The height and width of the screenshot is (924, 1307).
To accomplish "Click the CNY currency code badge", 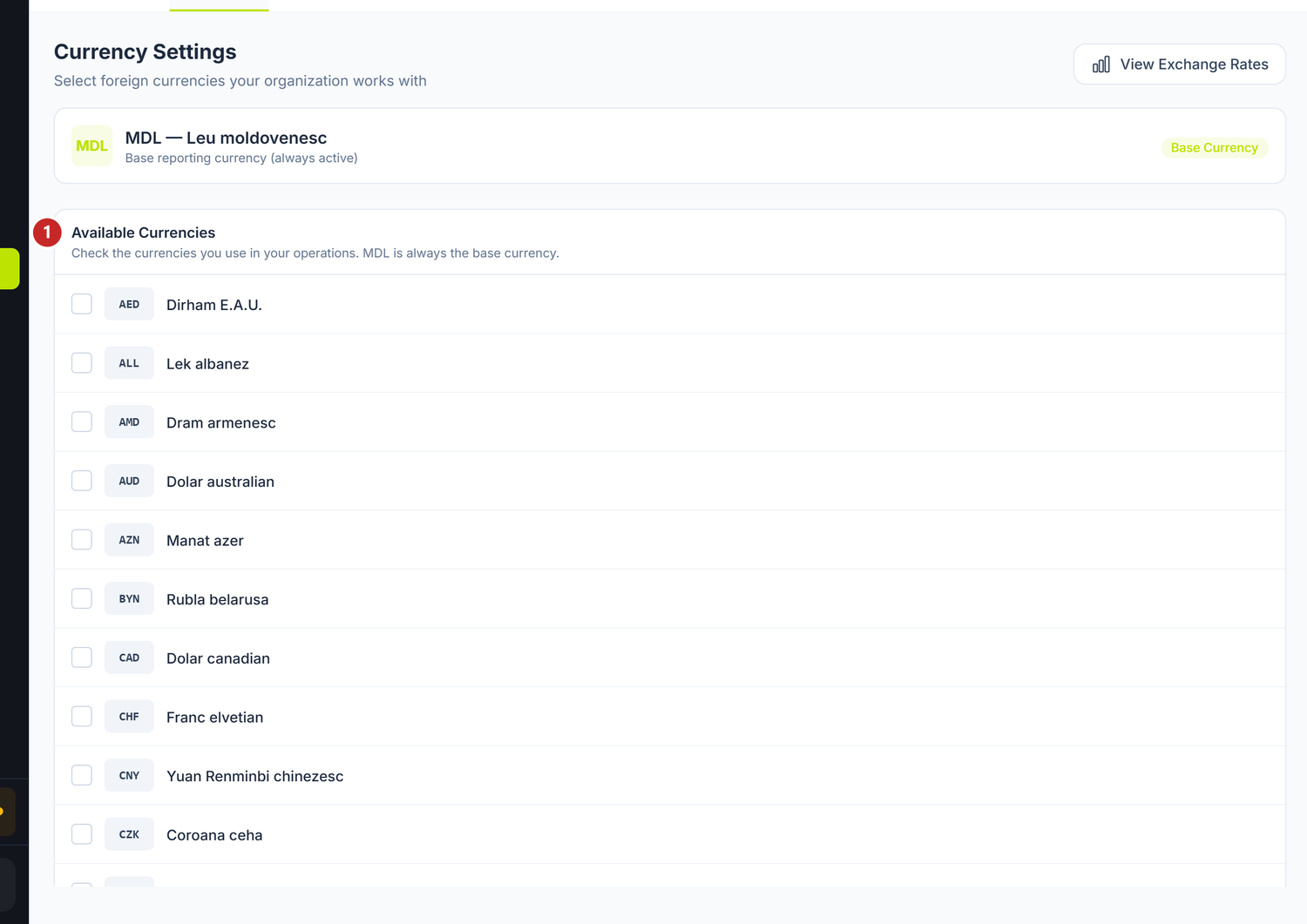I will tap(129, 775).
